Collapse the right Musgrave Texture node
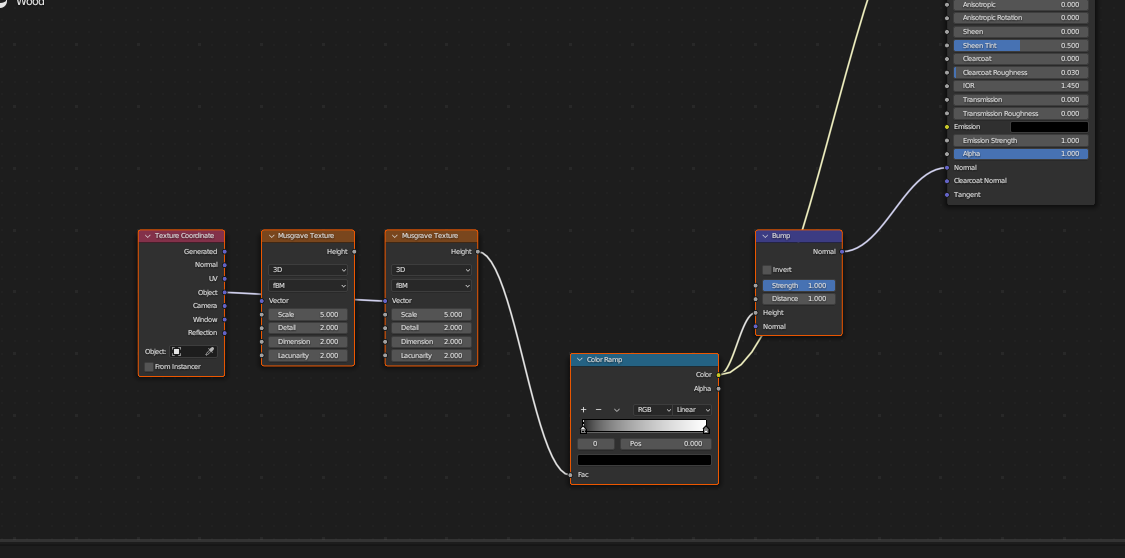 coord(395,236)
